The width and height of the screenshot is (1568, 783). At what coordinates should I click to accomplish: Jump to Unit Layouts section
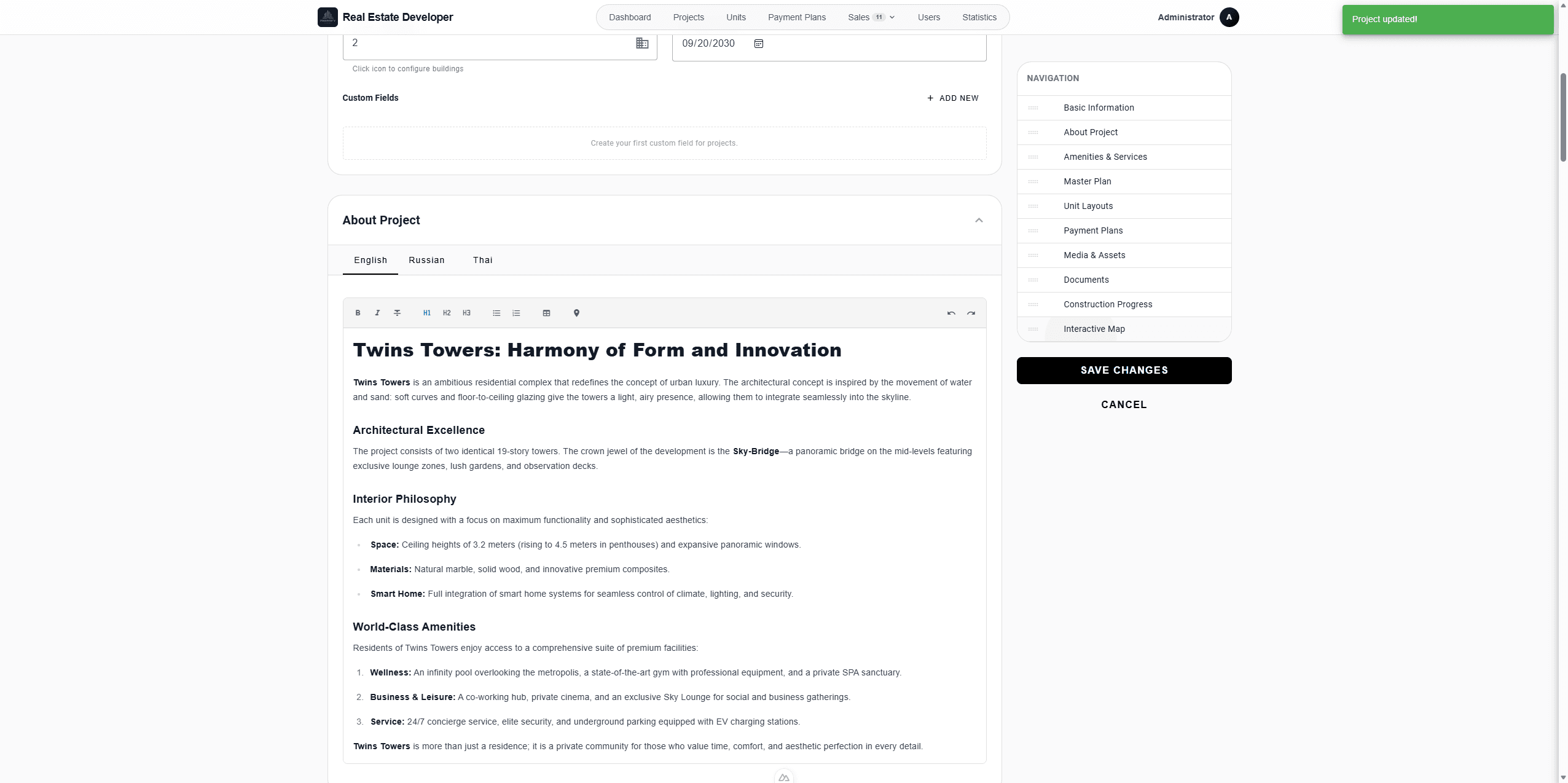tap(1124, 206)
